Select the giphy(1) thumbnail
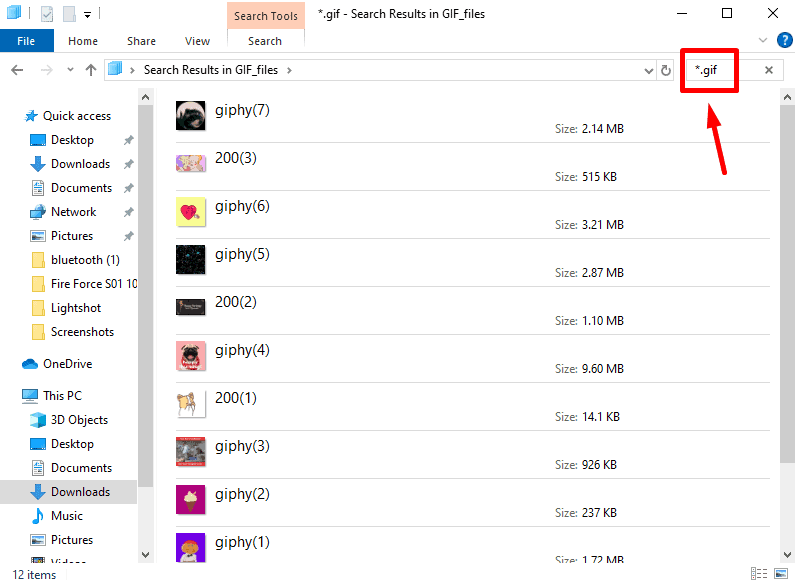The width and height of the screenshot is (795, 585). [x=191, y=547]
